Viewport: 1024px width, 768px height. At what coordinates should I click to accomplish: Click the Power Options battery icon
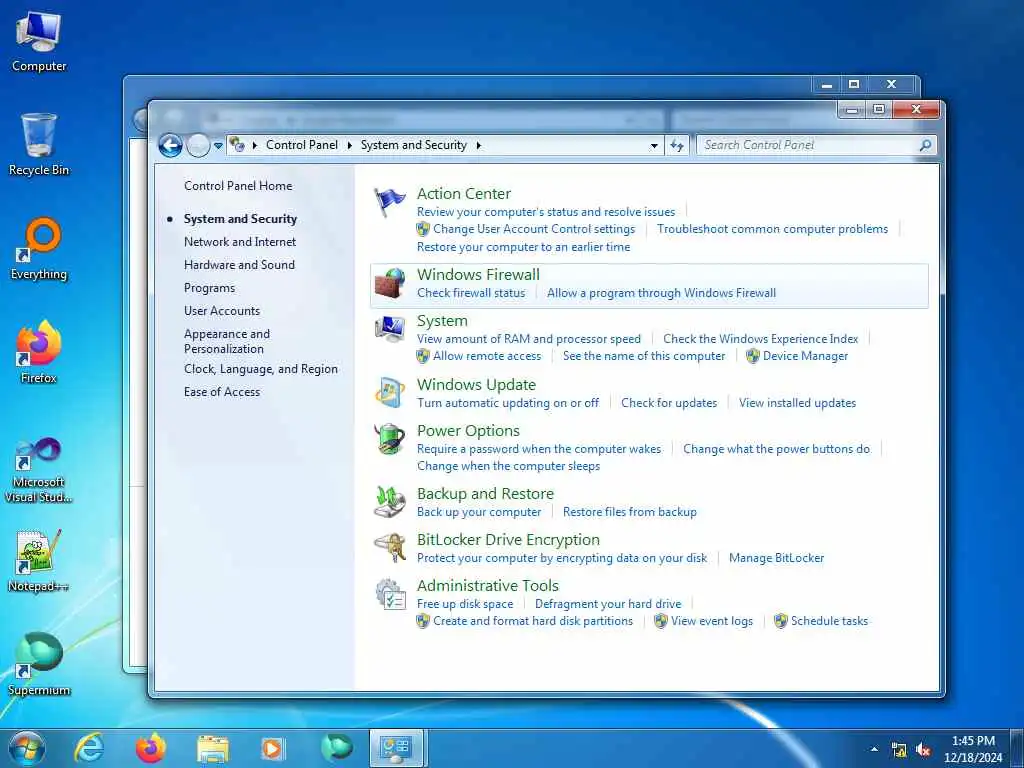pos(390,438)
